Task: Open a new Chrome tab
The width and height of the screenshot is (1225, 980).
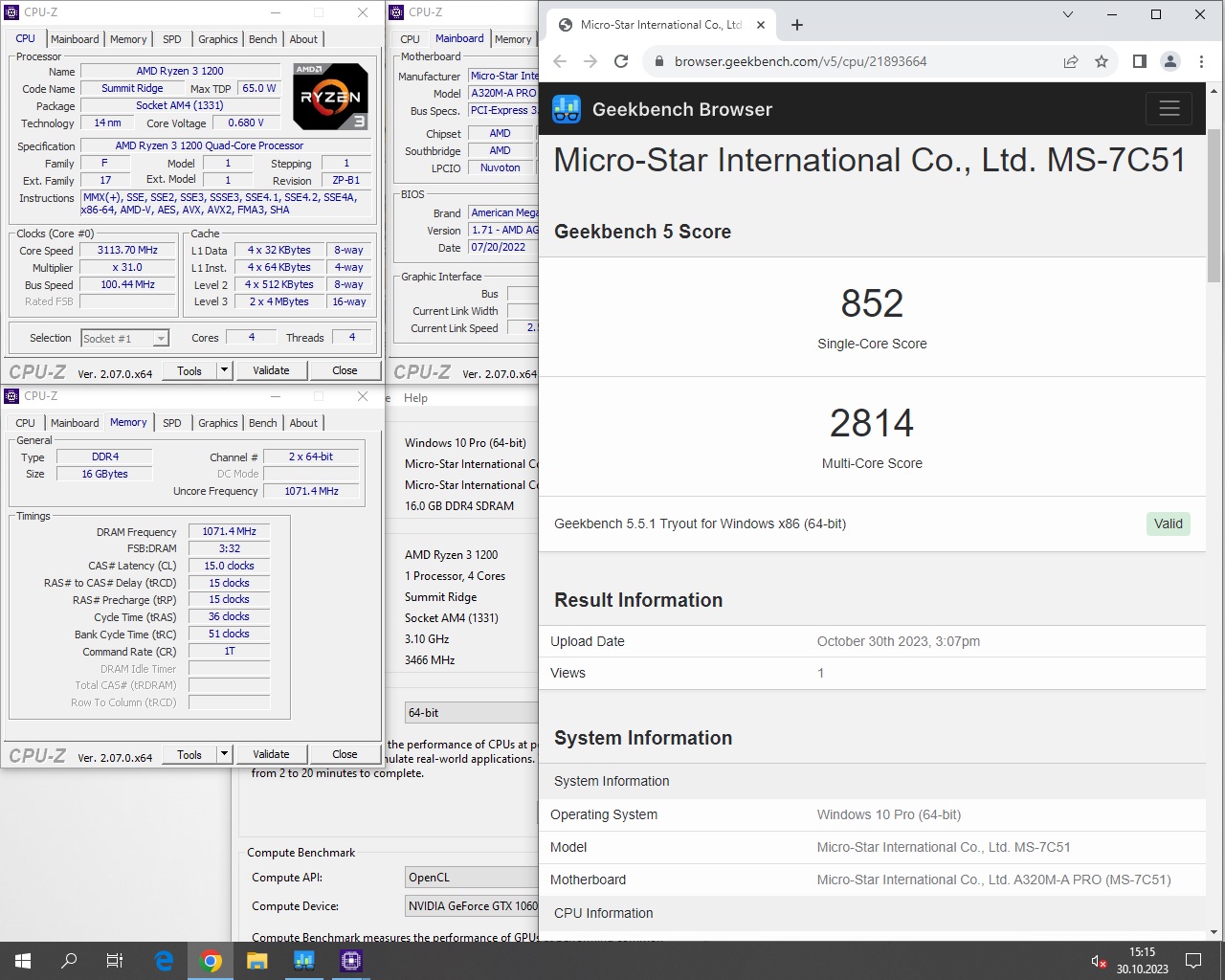Action: point(797,25)
